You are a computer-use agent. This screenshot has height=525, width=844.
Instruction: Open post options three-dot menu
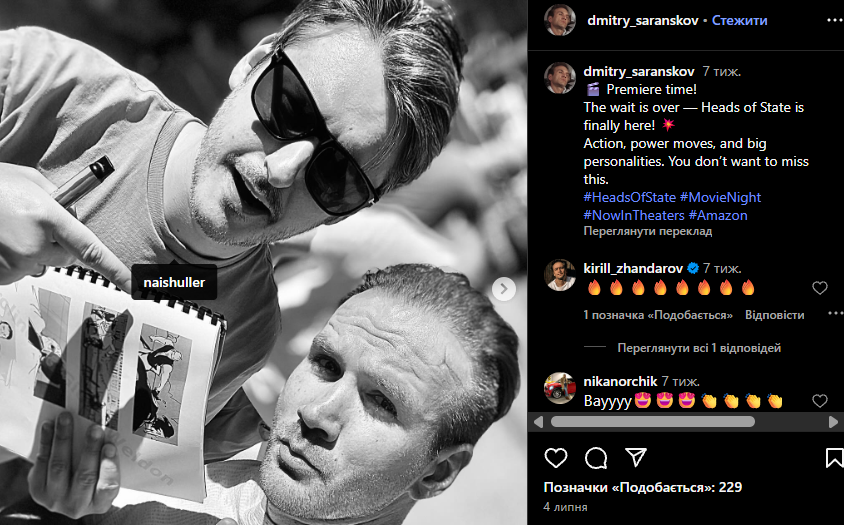(835, 20)
